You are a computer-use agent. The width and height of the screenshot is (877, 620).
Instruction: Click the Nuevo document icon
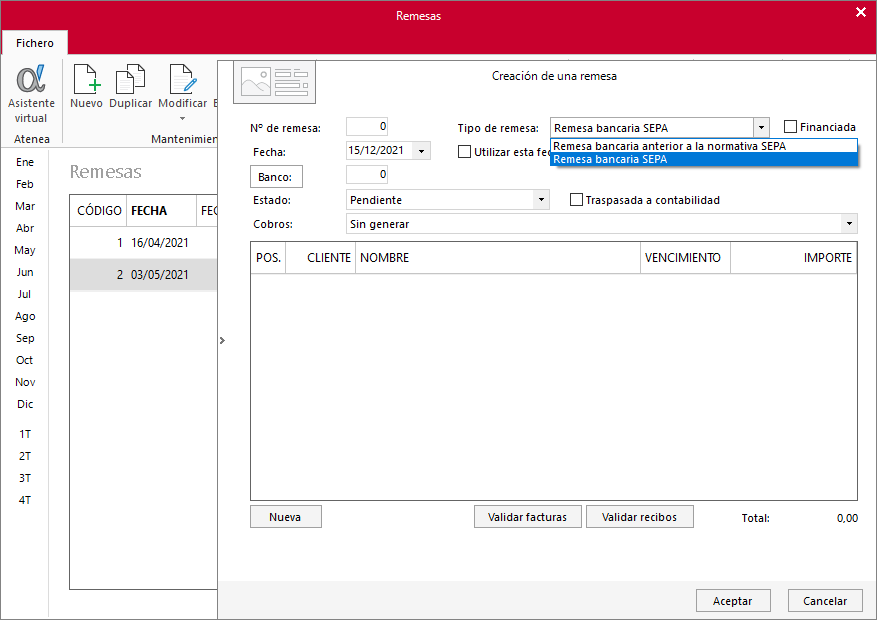[87, 79]
